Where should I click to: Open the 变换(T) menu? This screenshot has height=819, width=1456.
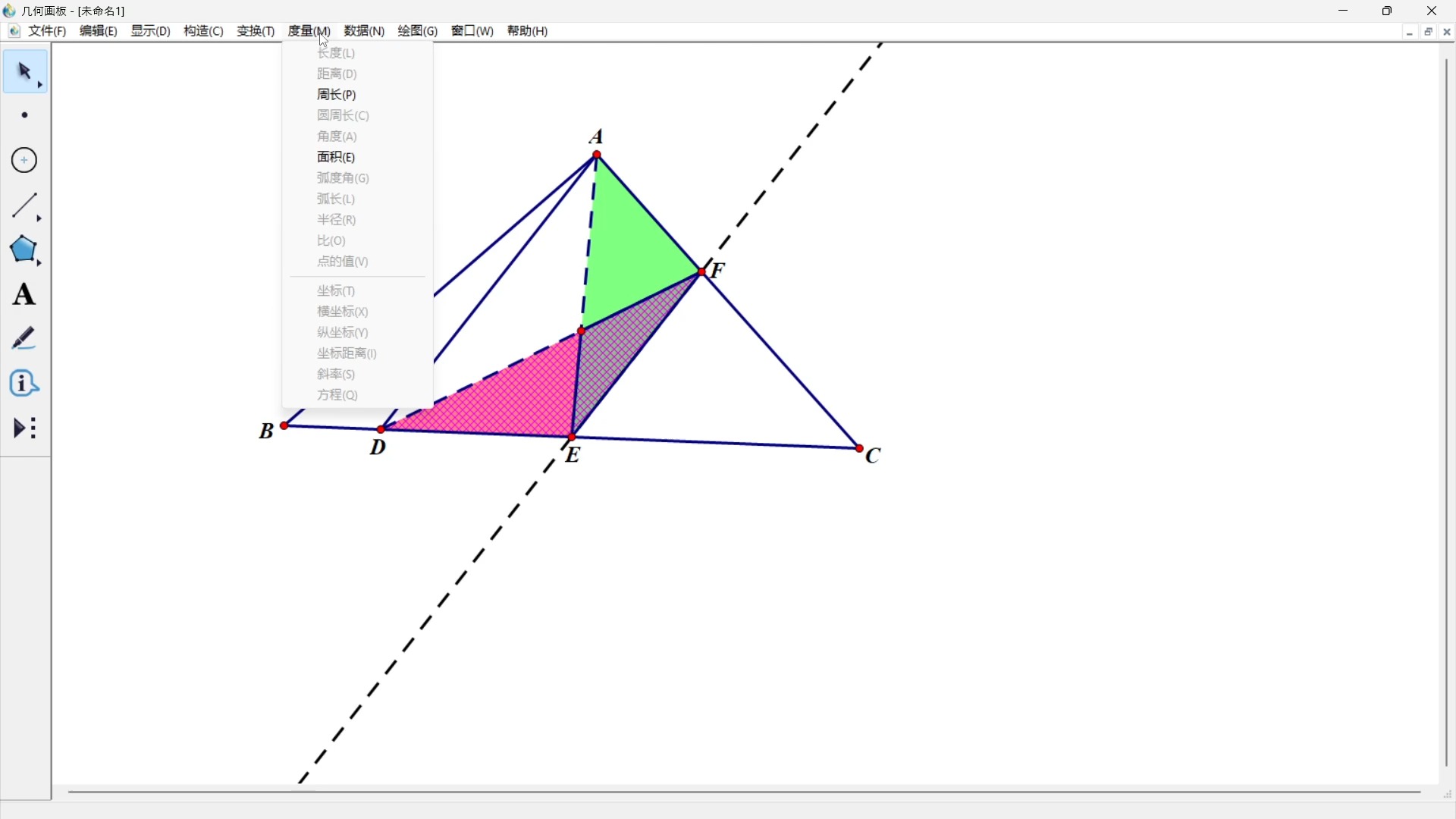tap(256, 31)
